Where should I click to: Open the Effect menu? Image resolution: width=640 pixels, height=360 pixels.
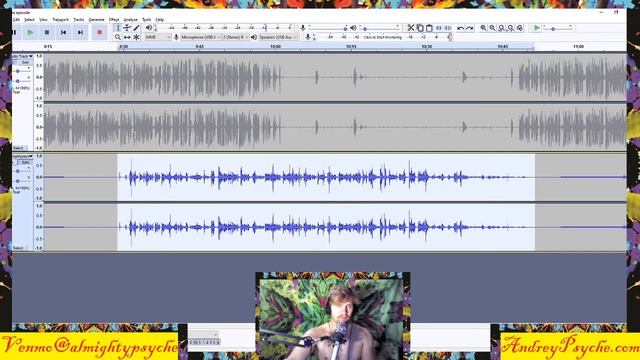click(114, 20)
